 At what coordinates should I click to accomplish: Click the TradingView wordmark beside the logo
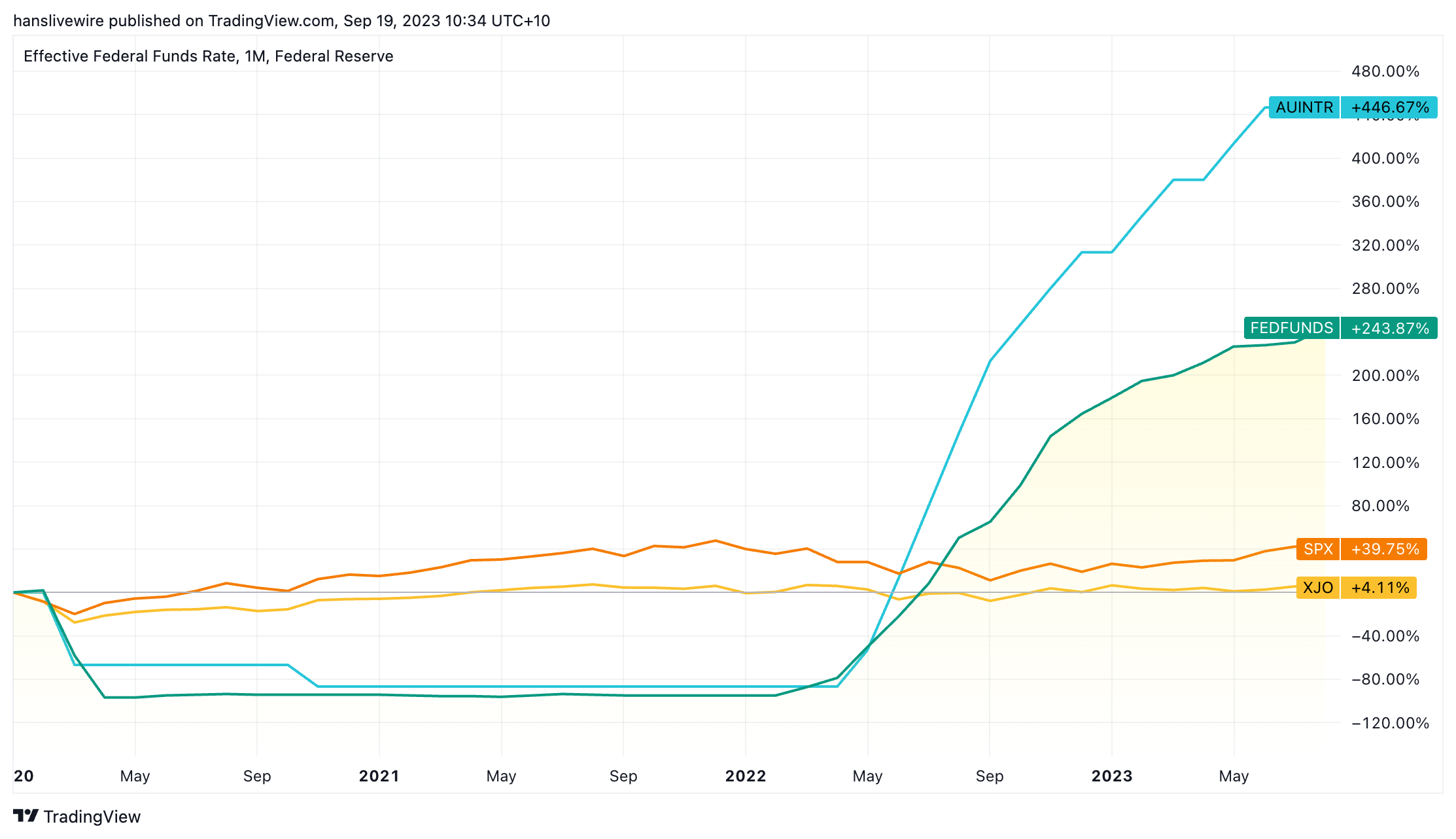[92, 817]
